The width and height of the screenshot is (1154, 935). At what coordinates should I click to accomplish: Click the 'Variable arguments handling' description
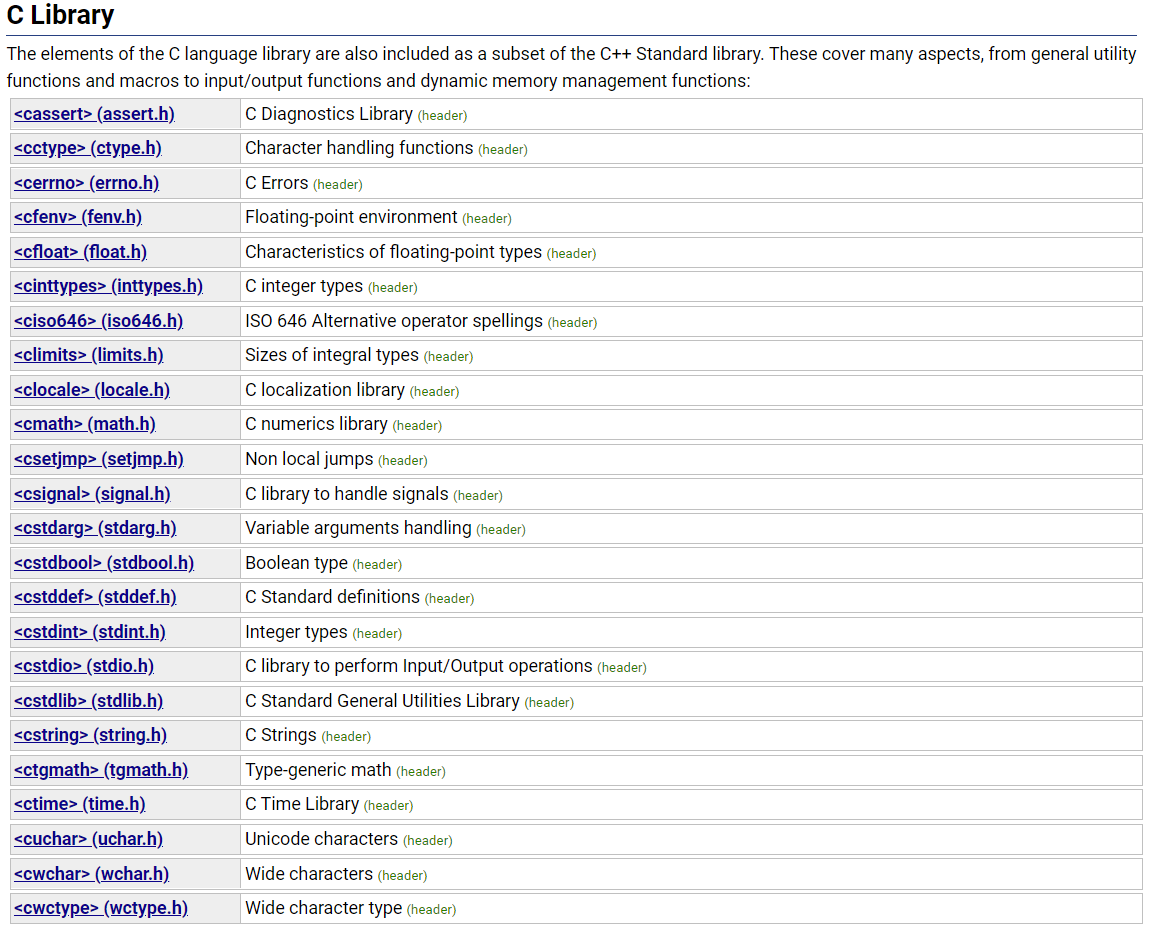tap(358, 528)
